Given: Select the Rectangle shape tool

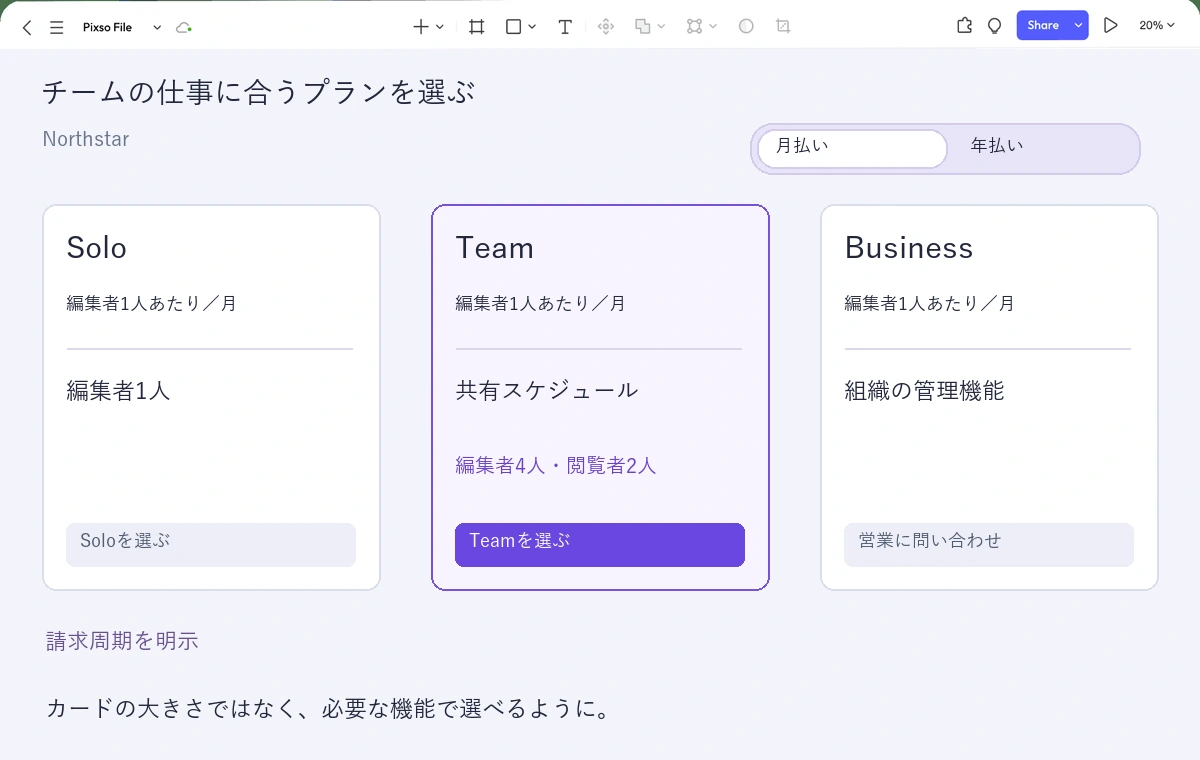Looking at the screenshot, I should (x=513, y=27).
